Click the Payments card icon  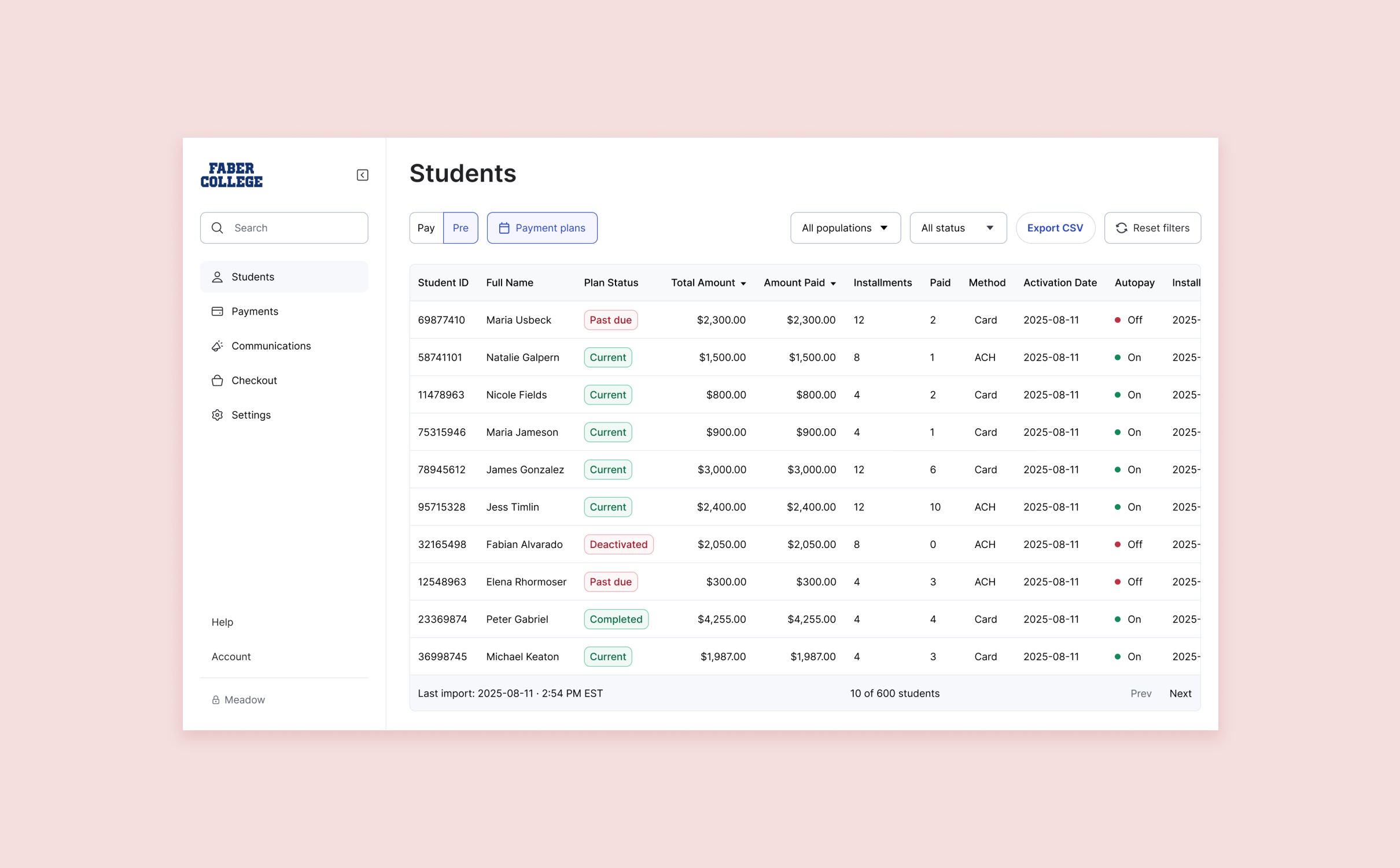click(218, 311)
